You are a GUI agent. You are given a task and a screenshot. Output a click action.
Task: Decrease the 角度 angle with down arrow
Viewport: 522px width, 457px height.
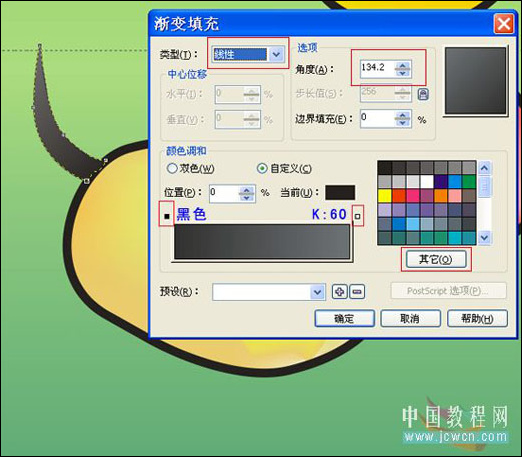[x=403, y=73]
